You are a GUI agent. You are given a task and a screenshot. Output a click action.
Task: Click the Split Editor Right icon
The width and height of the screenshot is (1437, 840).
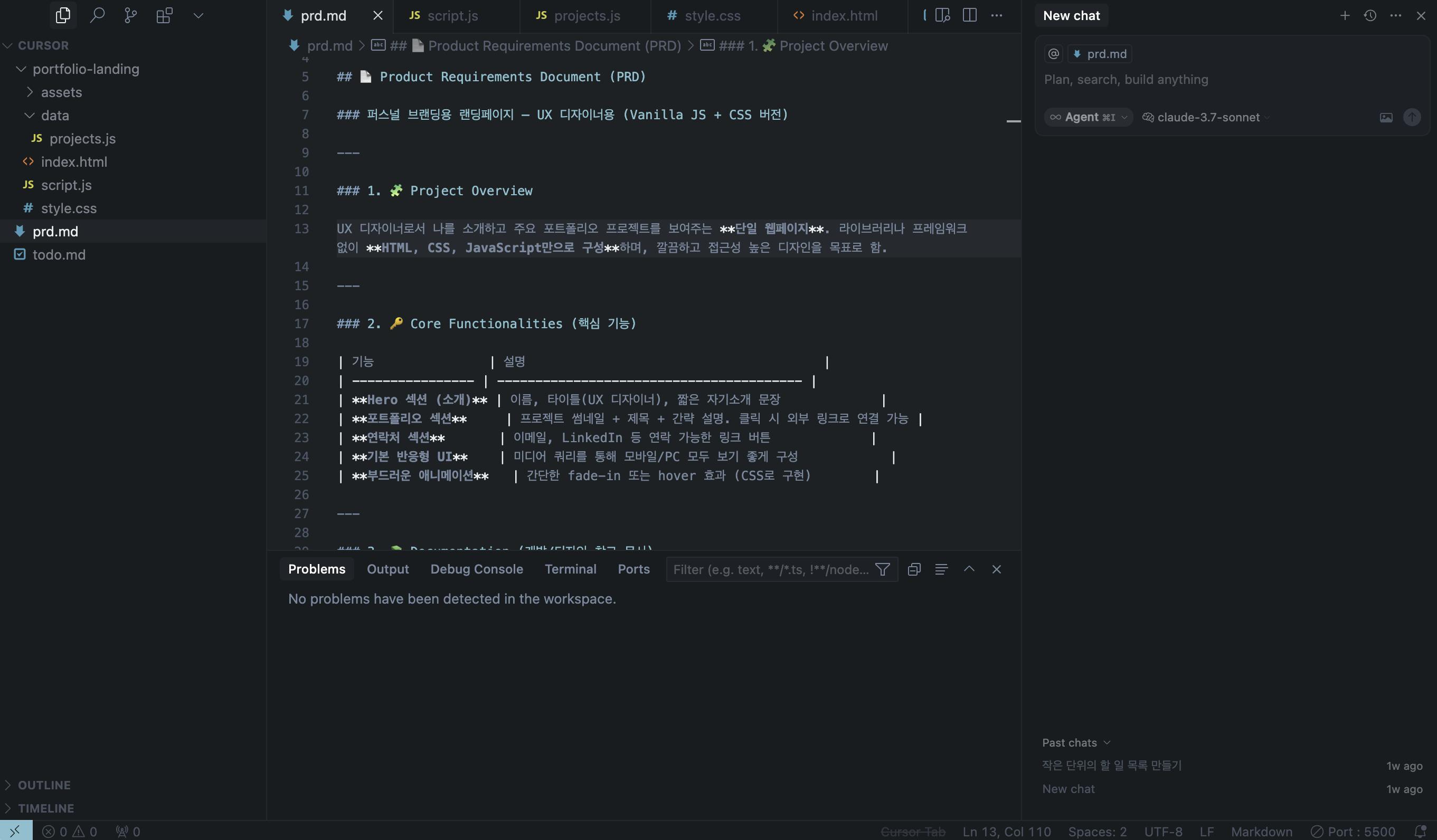click(969, 15)
